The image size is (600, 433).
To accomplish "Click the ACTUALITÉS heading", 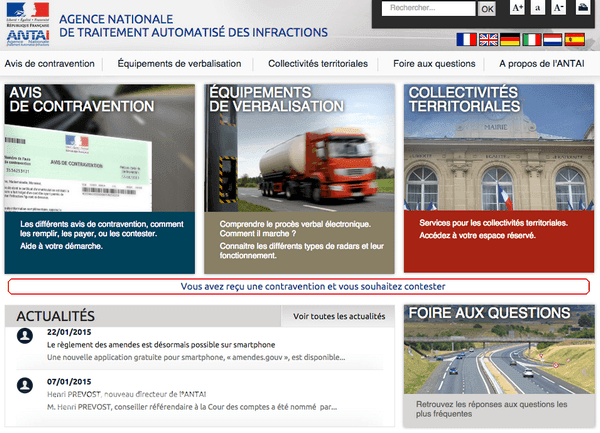I will coord(55,316).
